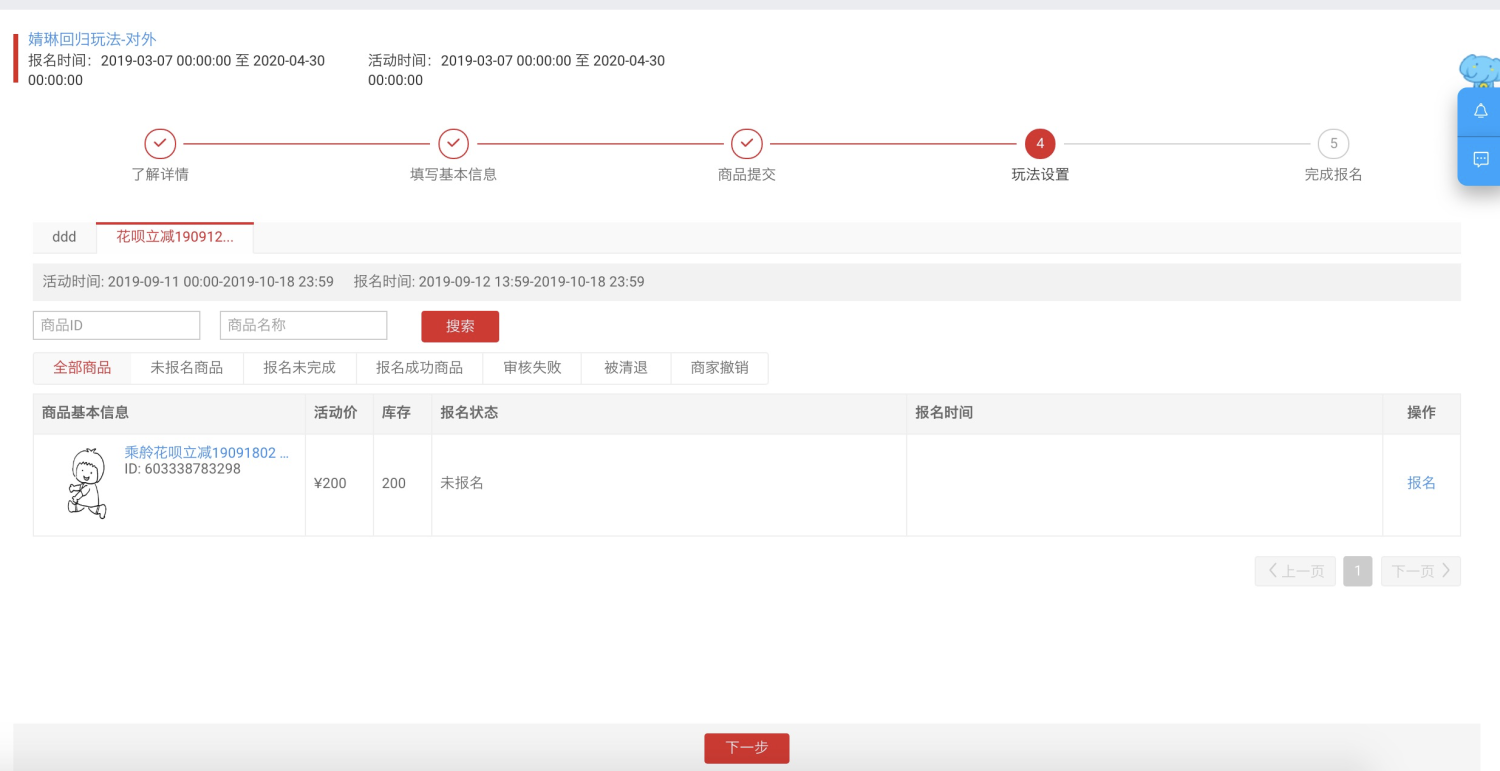Click 报名 link in 操作 column
The height and width of the screenshot is (771, 1500).
pyautogui.click(x=1421, y=483)
